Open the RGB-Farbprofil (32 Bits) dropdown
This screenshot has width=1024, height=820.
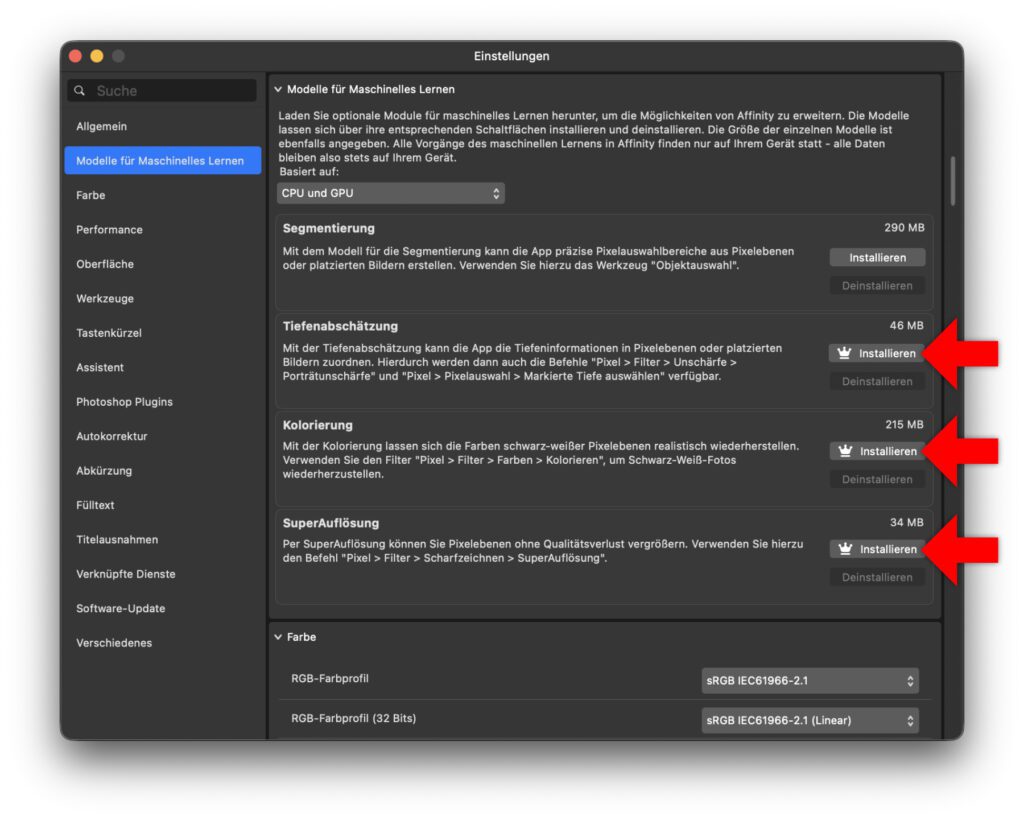pos(808,720)
